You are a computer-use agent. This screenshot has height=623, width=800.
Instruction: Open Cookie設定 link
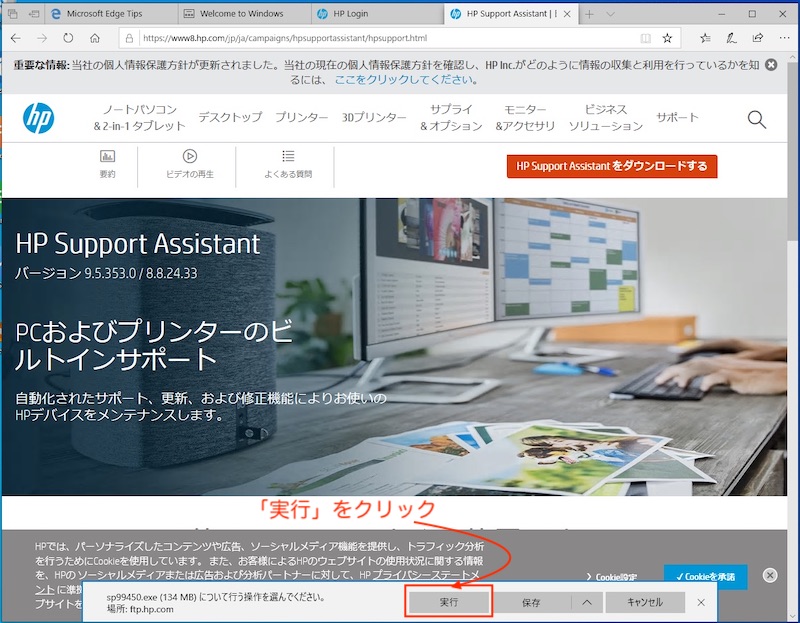click(612, 577)
